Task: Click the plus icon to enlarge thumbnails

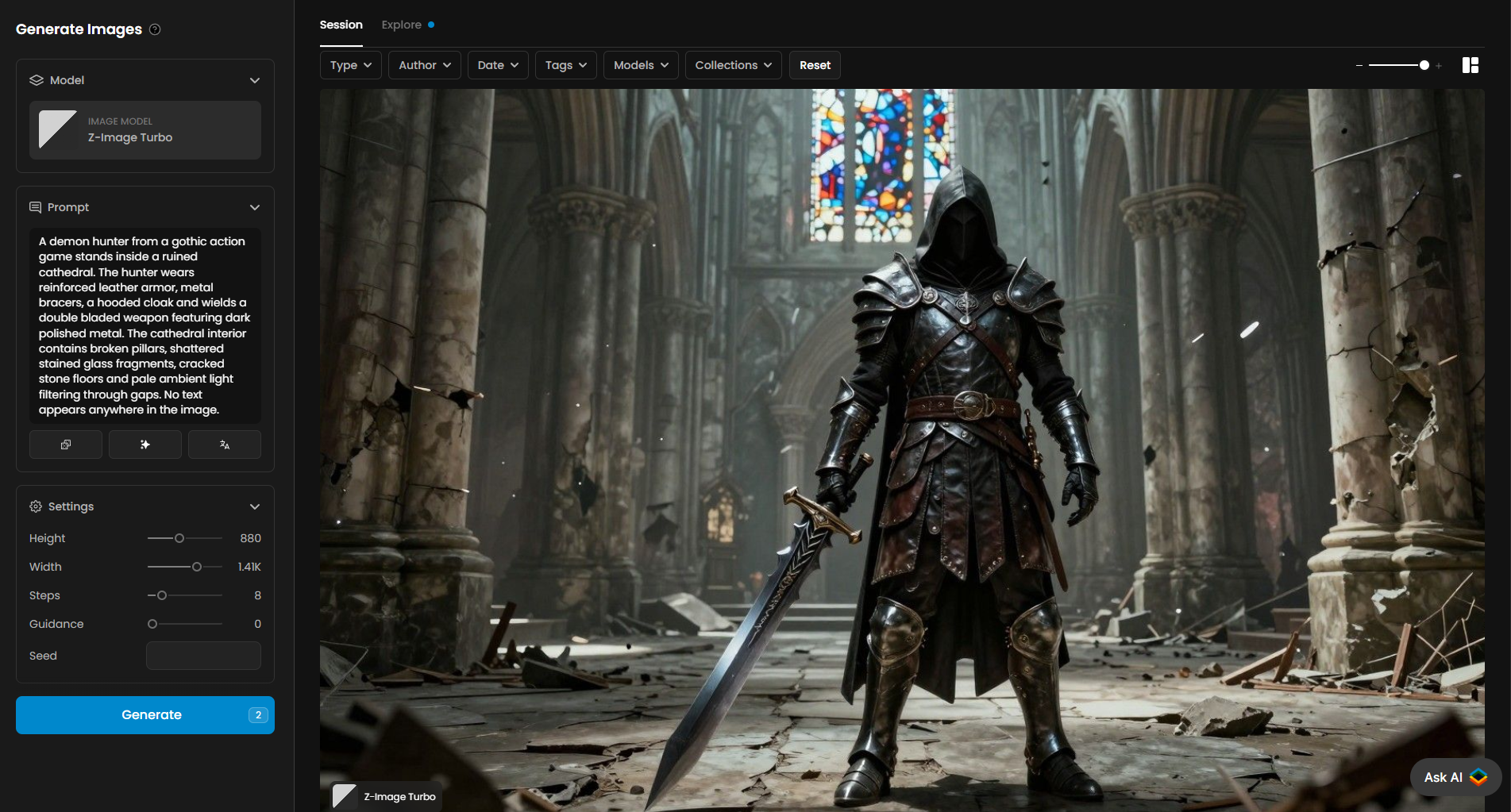Action: 1439,66
